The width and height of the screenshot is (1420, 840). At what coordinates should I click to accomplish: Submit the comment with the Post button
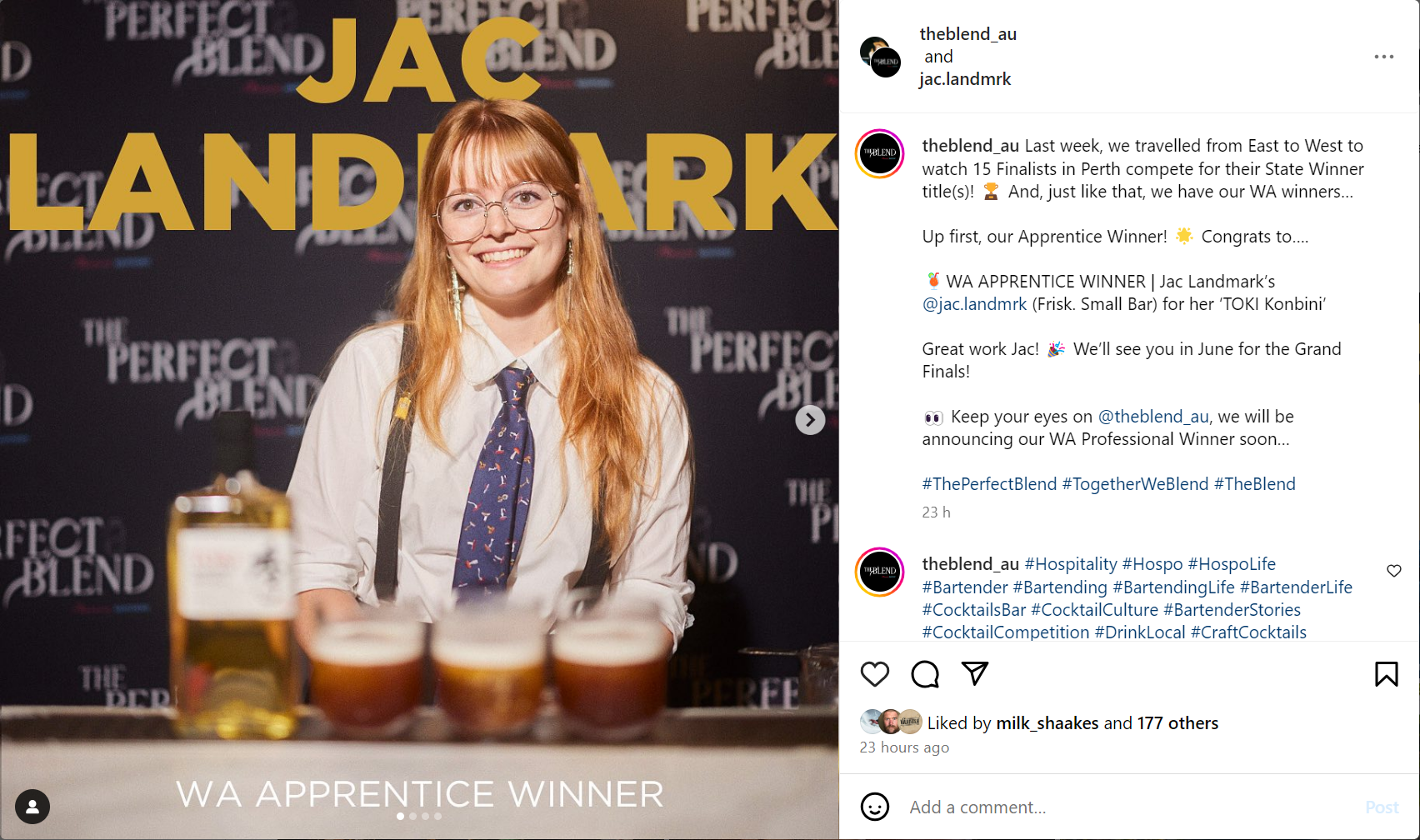[x=1382, y=807]
